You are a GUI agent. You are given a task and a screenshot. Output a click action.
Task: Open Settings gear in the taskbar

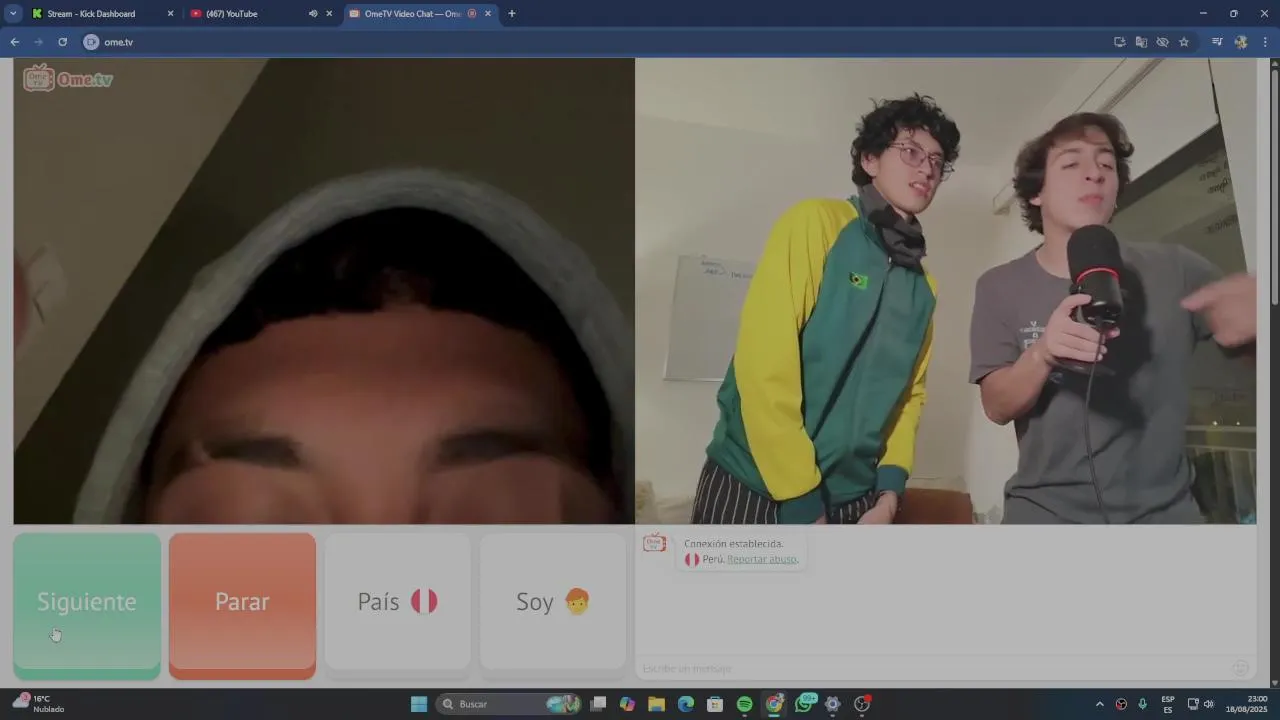click(832, 704)
